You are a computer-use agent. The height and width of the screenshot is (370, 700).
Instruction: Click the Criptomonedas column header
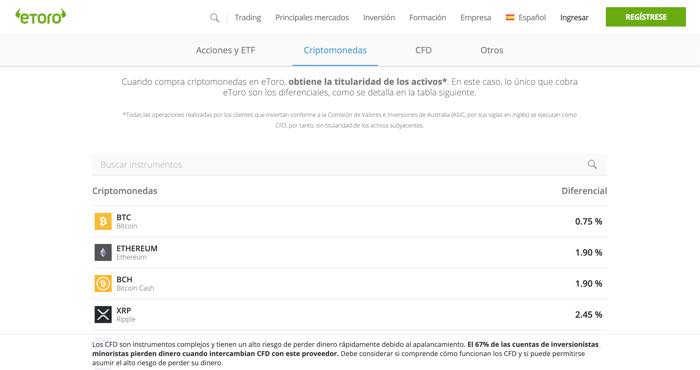(x=125, y=191)
